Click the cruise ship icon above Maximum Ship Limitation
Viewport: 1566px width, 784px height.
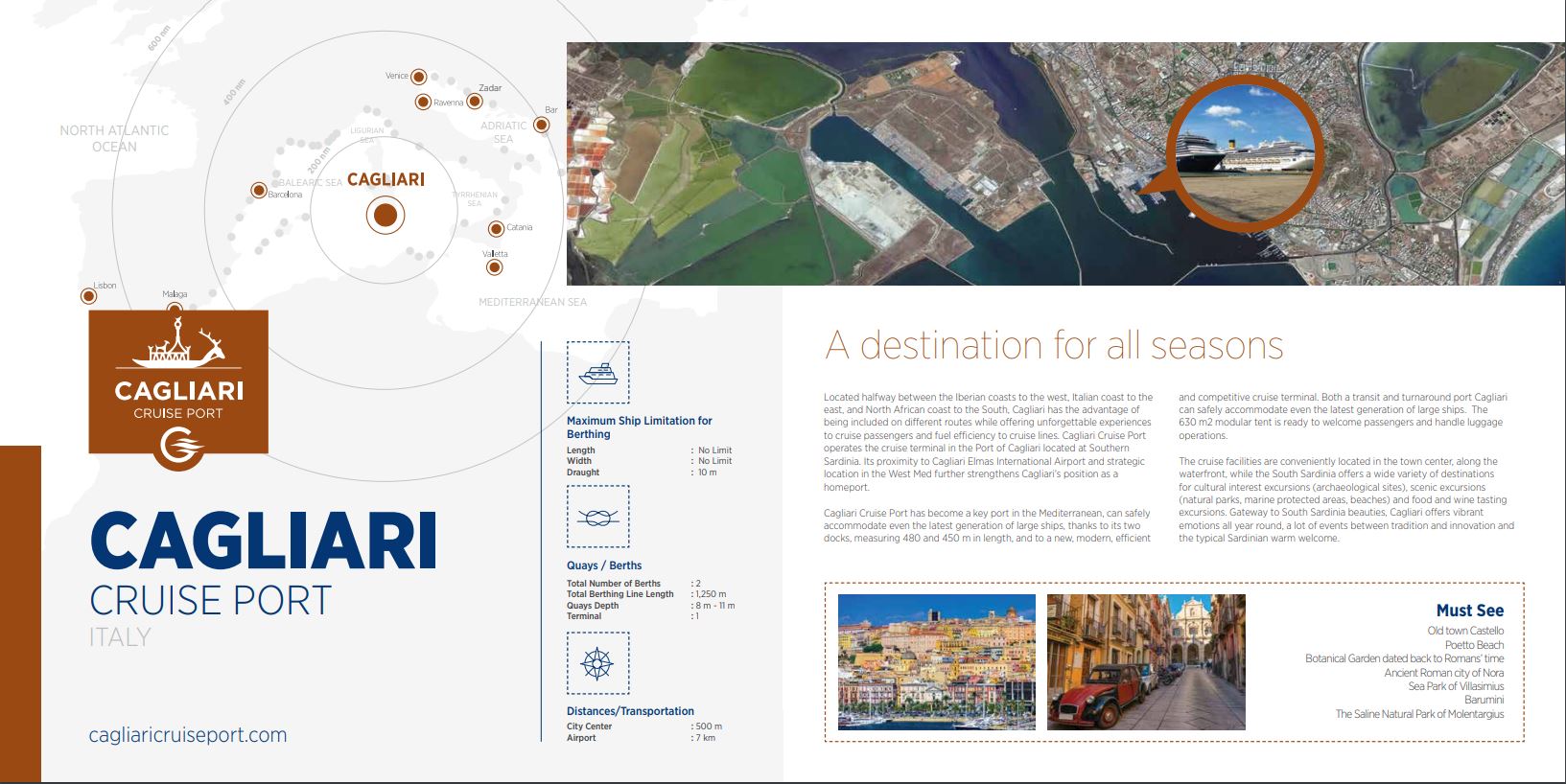pyautogui.click(x=597, y=372)
